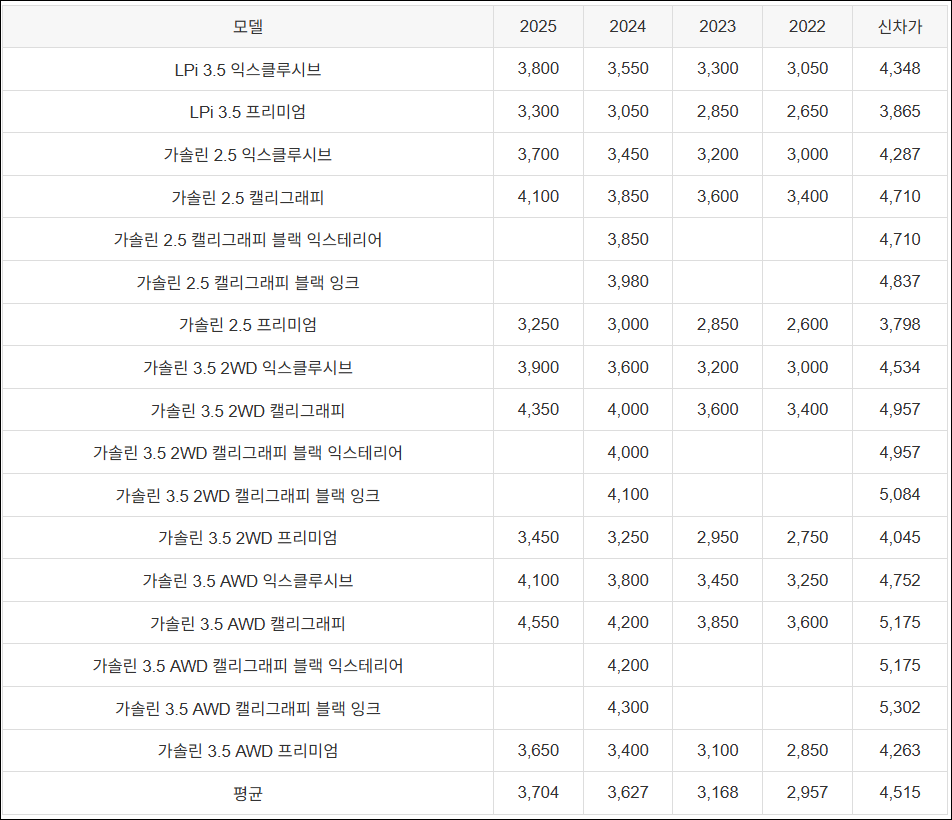Select 가솔린 2.5 캘리그래피 블랙 잉크 label
Screen dimensions: 952x820
pos(248,282)
